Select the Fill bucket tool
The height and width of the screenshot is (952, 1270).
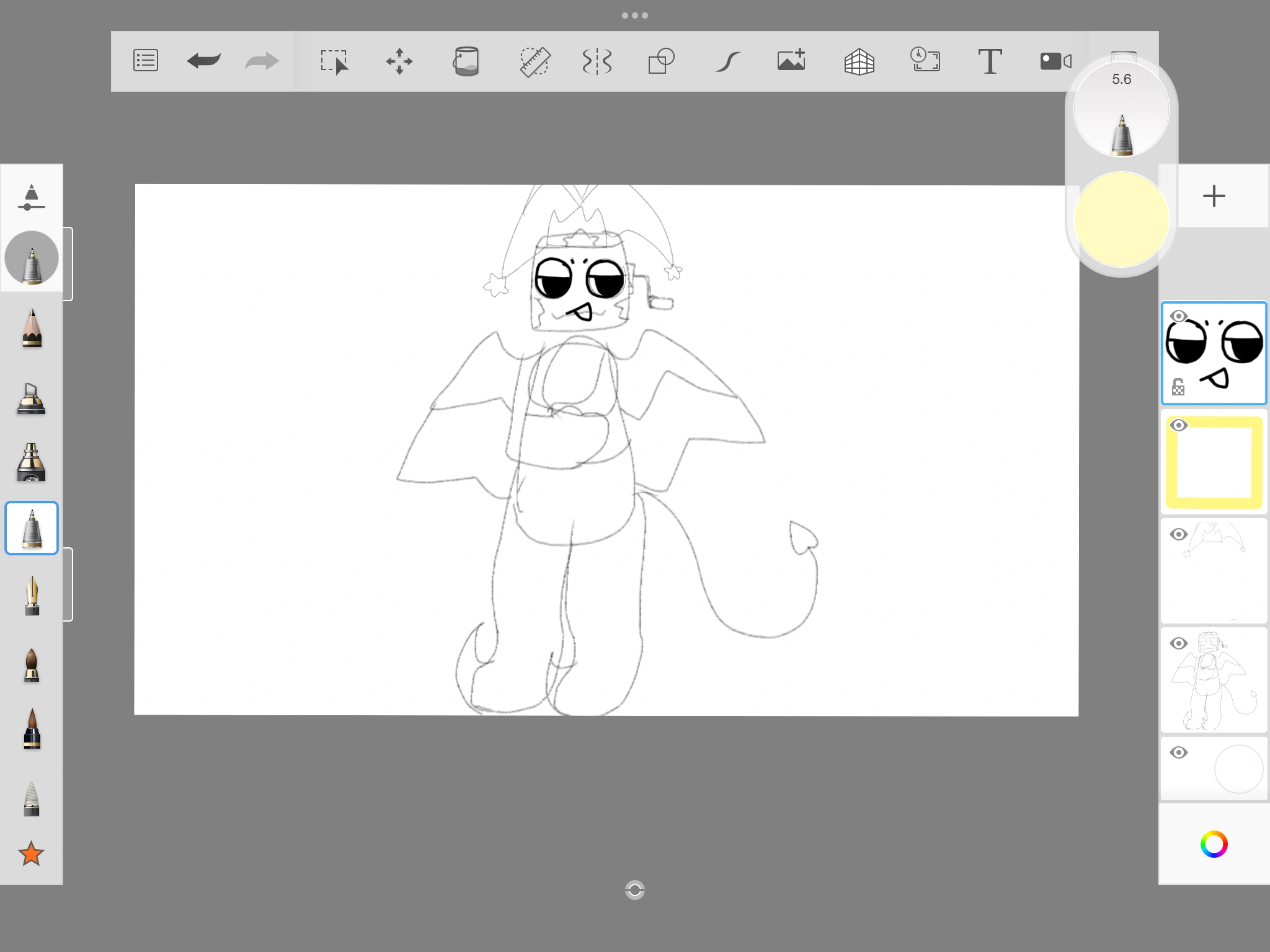click(467, 61)
